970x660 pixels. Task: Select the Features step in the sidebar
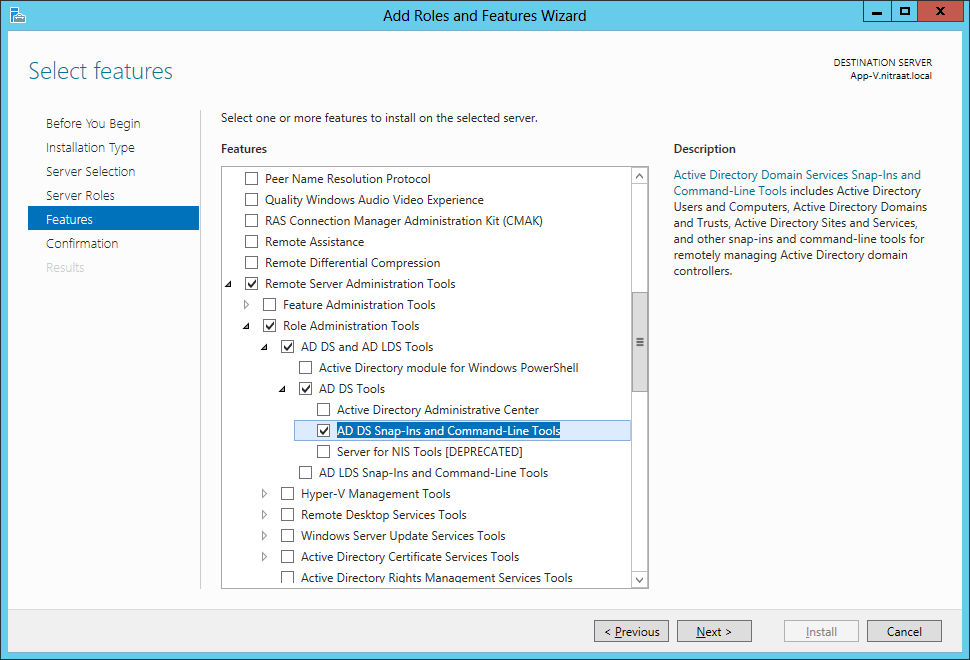(x=113, y=218)
